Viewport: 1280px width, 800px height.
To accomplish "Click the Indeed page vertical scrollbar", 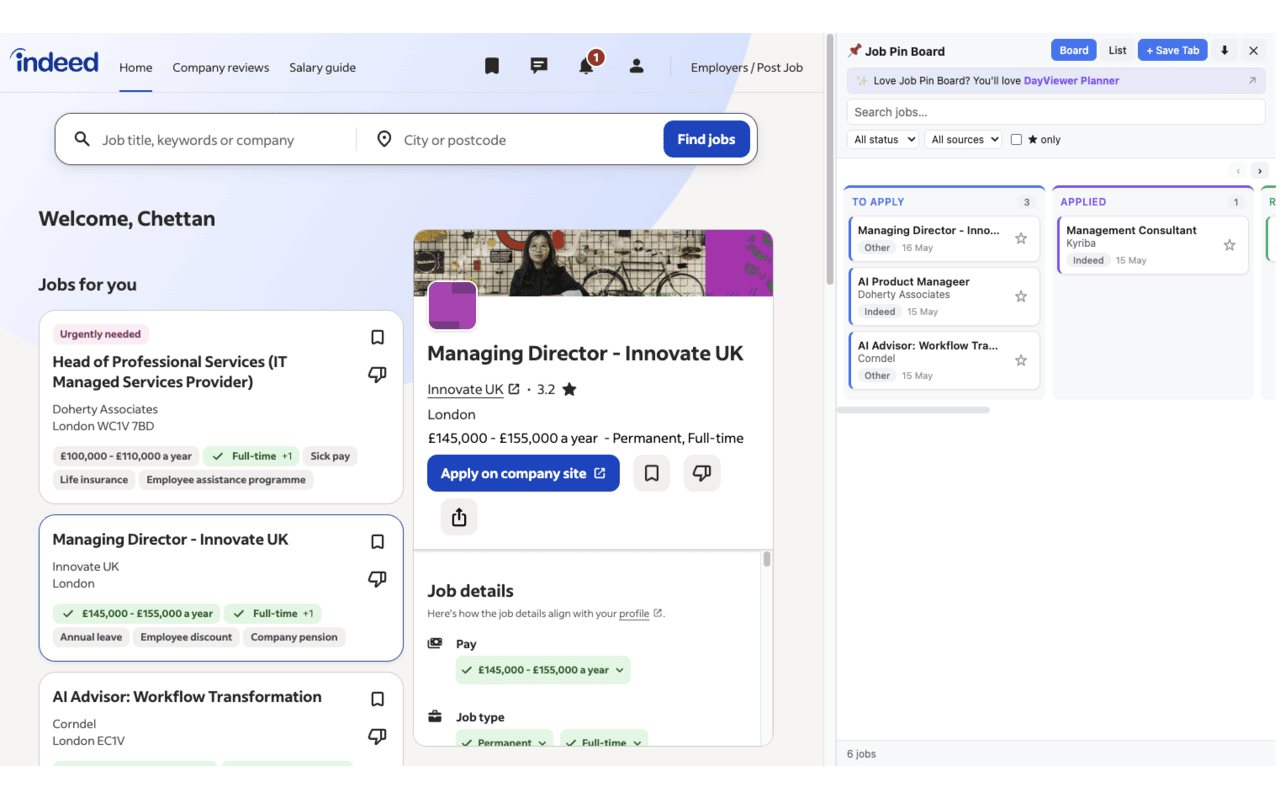I will [x=830, y=160].
